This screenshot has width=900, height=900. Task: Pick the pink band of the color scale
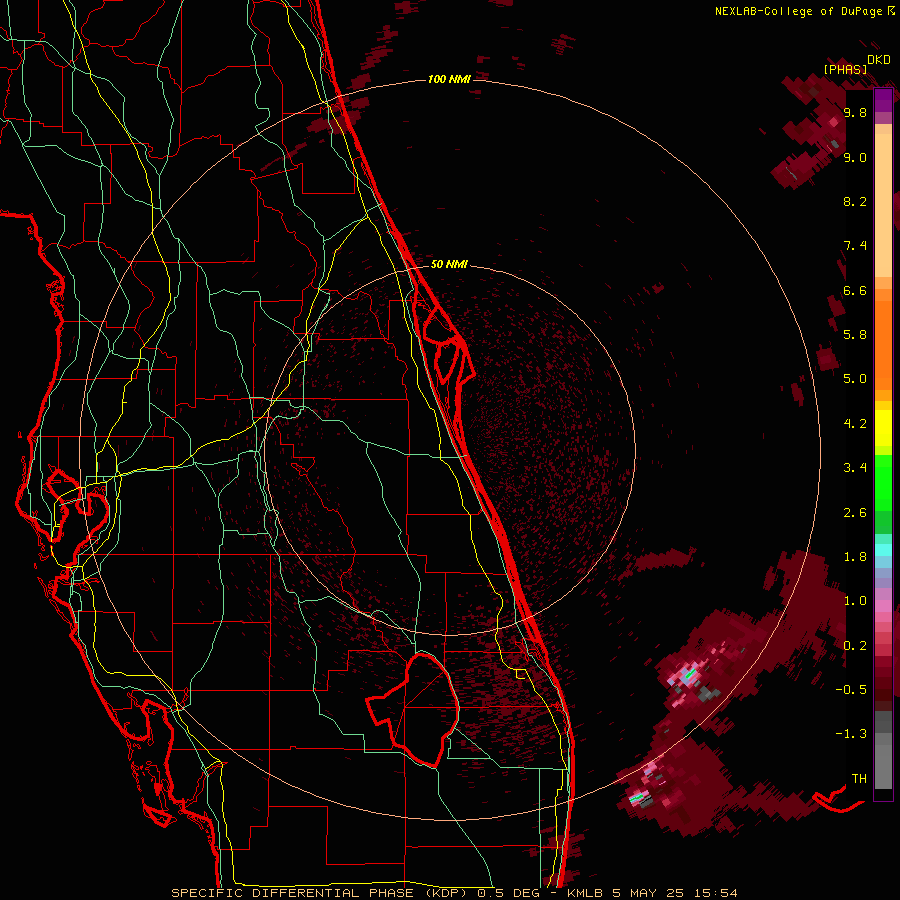pos(883,606)
